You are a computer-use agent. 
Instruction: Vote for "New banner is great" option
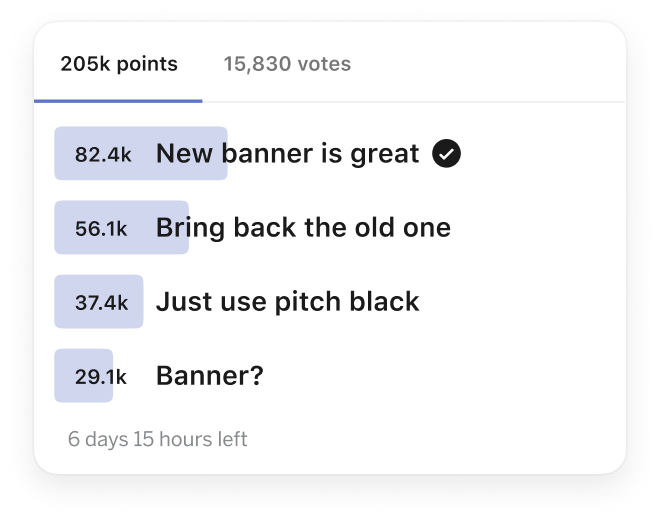pos(287,154)
